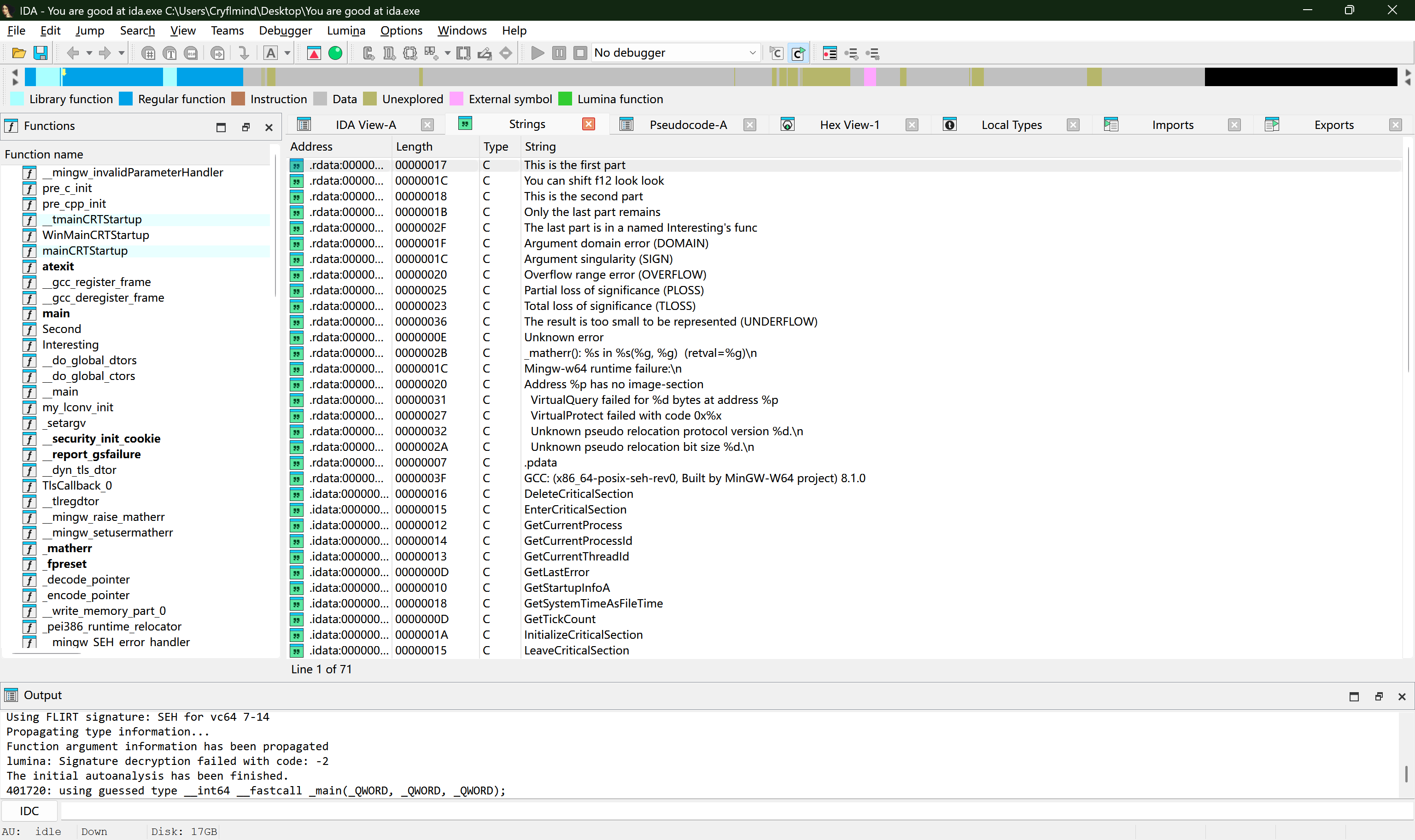1415x840 pixels.
Task: Open the Lumina menu
Action: [346, 30]
